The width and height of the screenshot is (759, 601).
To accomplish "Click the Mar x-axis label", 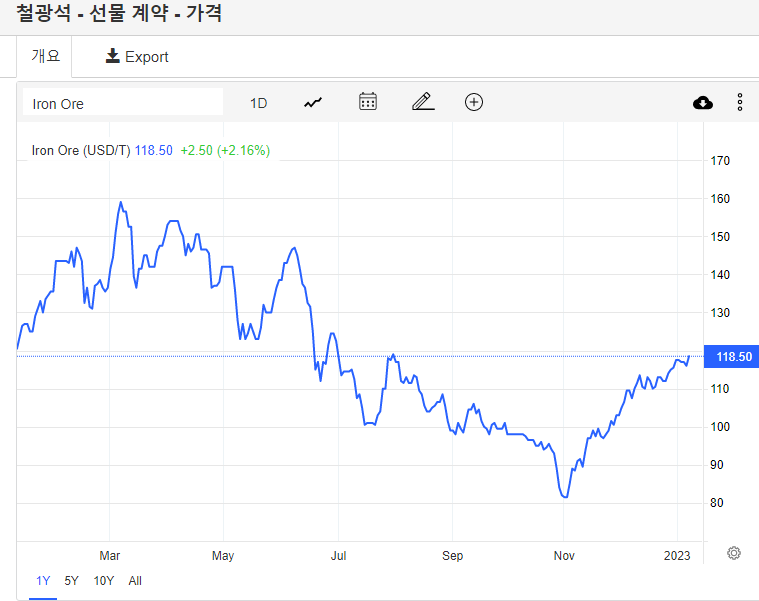I will pyautogui.click(x=109, y=556).
